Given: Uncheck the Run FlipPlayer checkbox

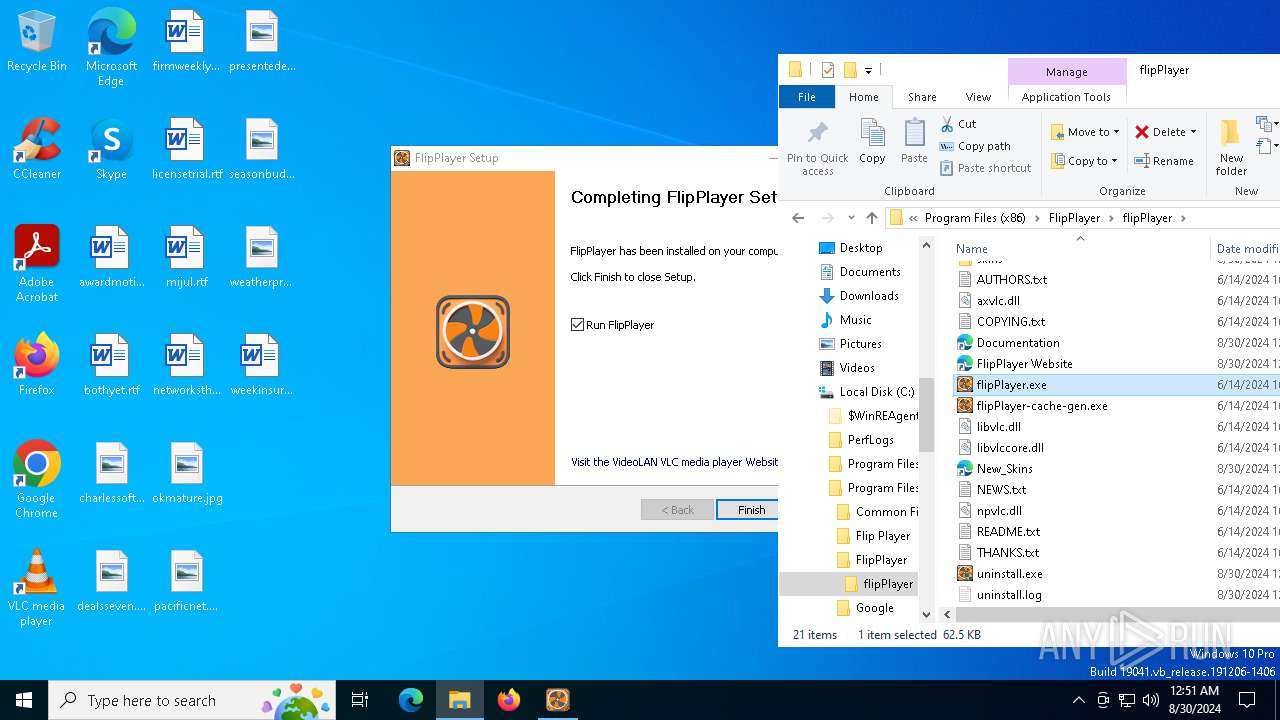Looking at the screenshot, I should pyautogui.click(x=577, y=325).
